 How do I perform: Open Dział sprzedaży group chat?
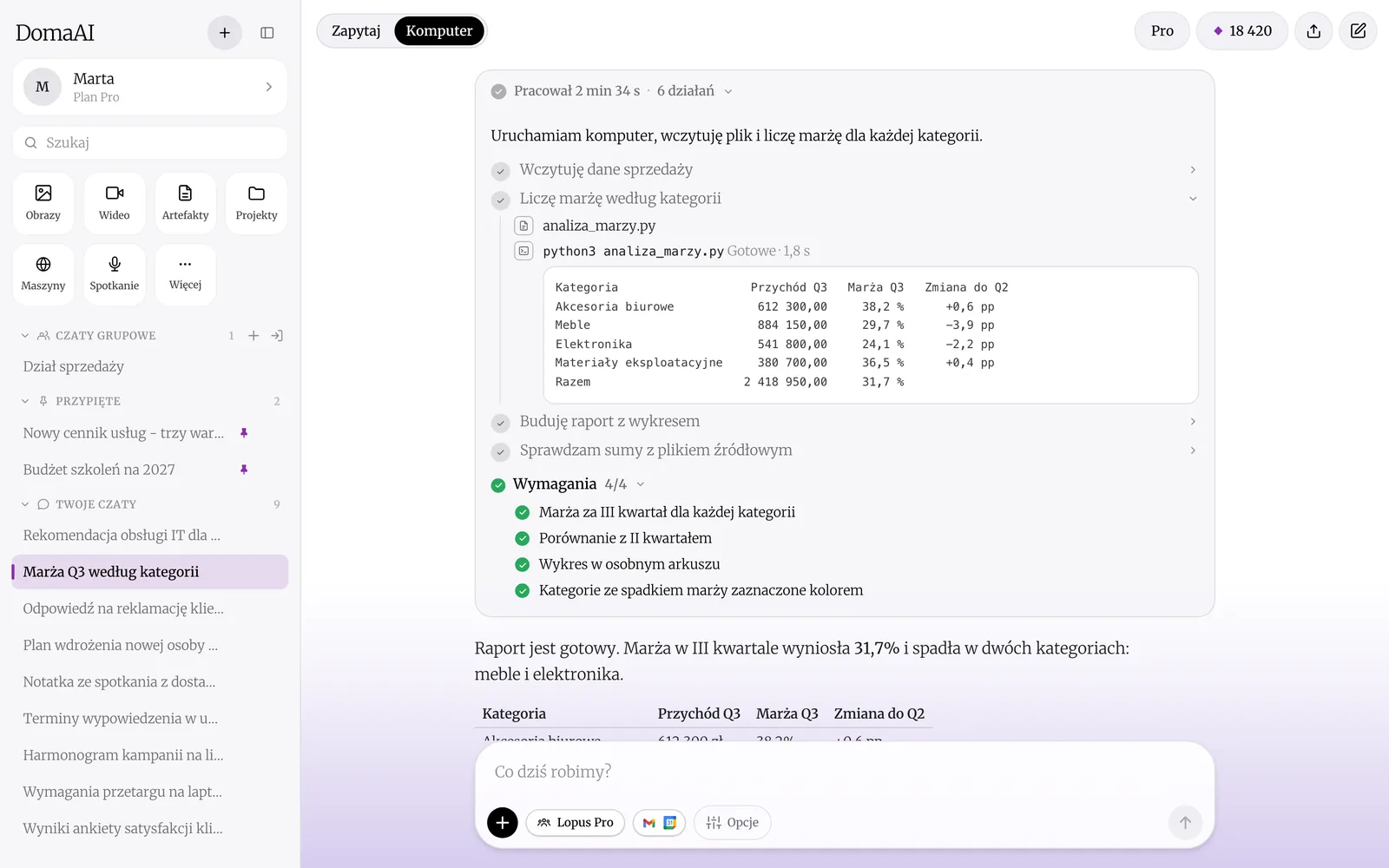pos(150,366)
